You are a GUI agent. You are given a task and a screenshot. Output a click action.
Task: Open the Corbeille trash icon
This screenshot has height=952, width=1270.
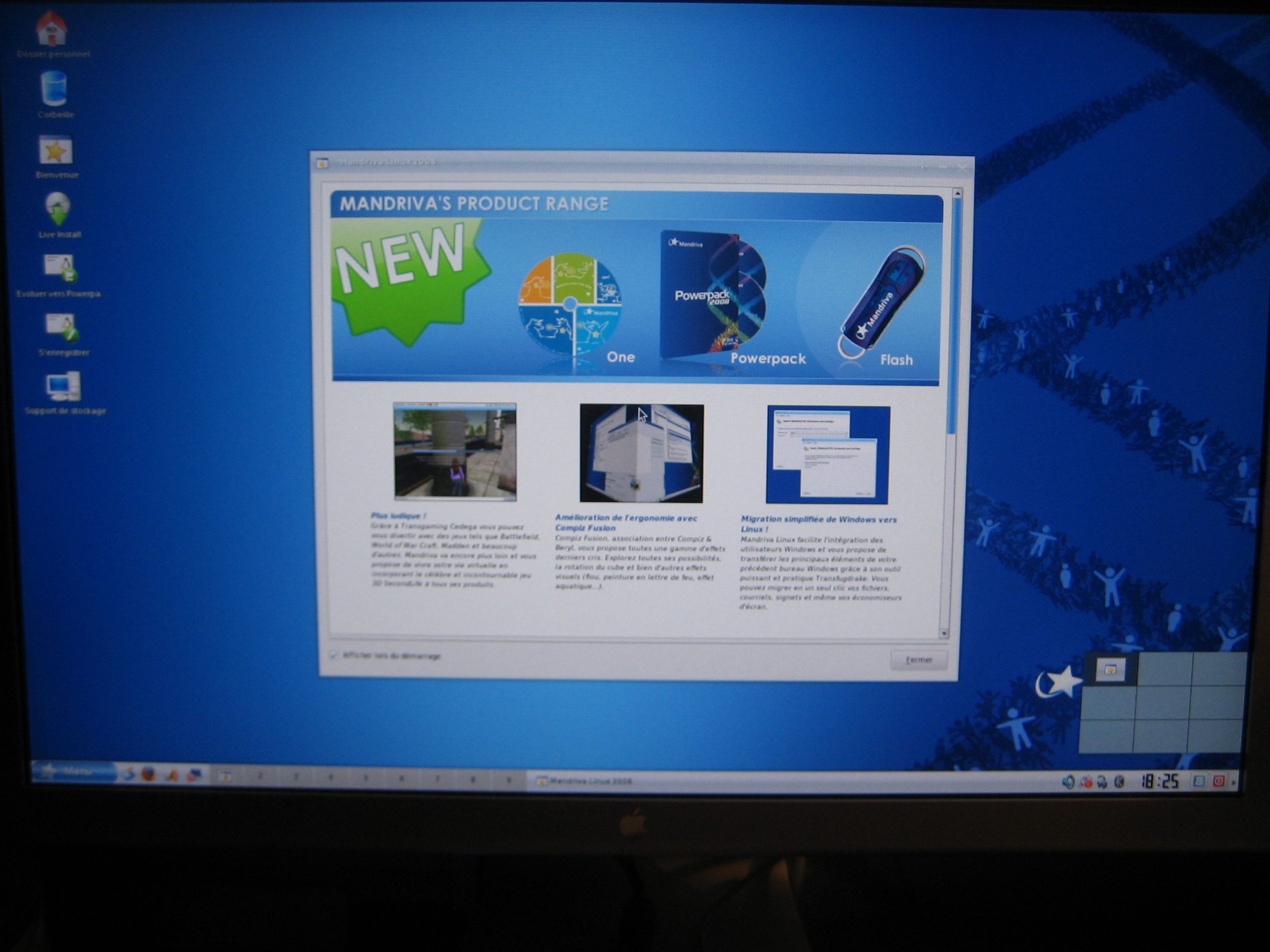(x=55, y=89)
